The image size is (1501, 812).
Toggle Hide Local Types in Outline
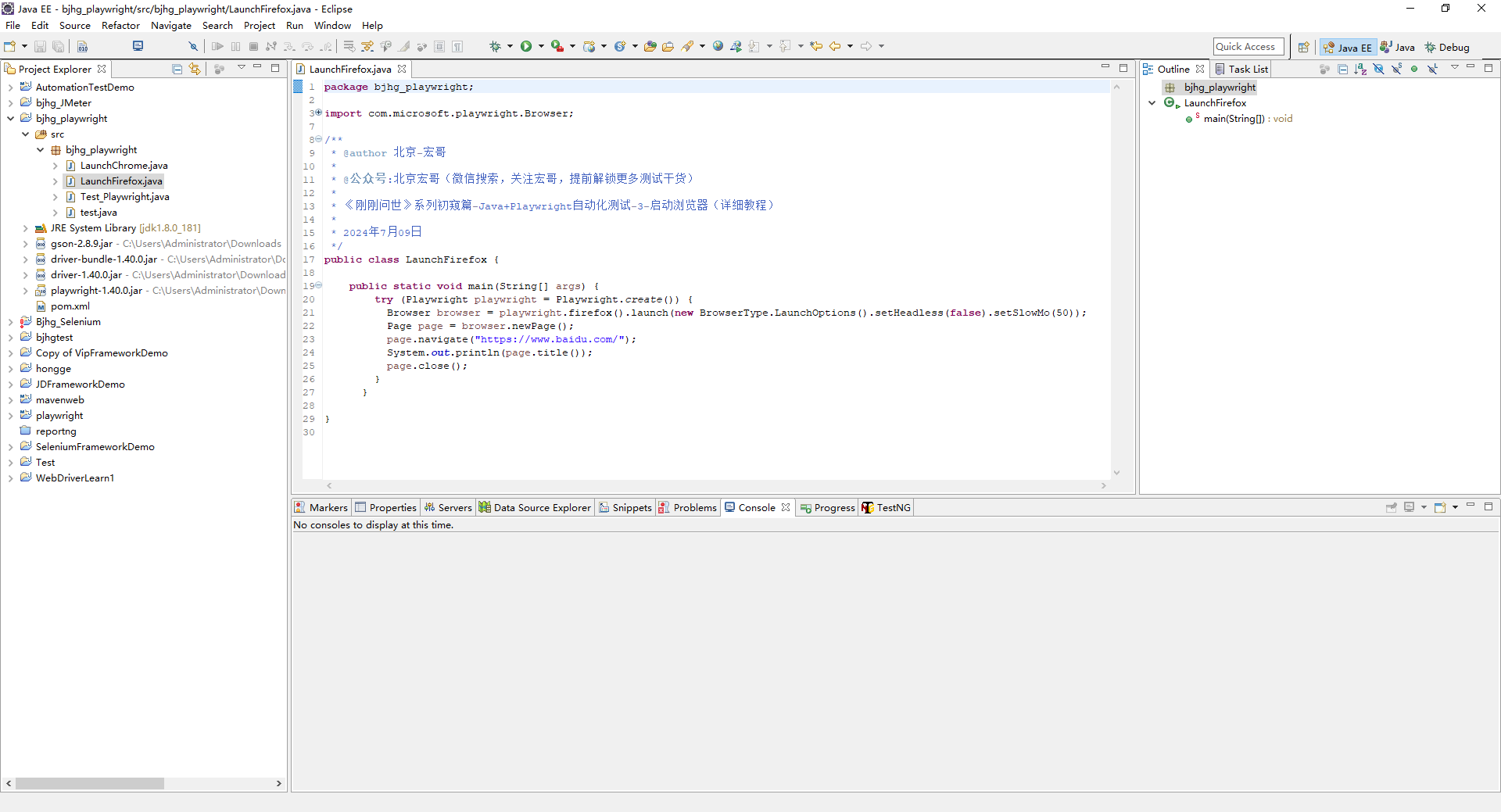[1432, 69]
